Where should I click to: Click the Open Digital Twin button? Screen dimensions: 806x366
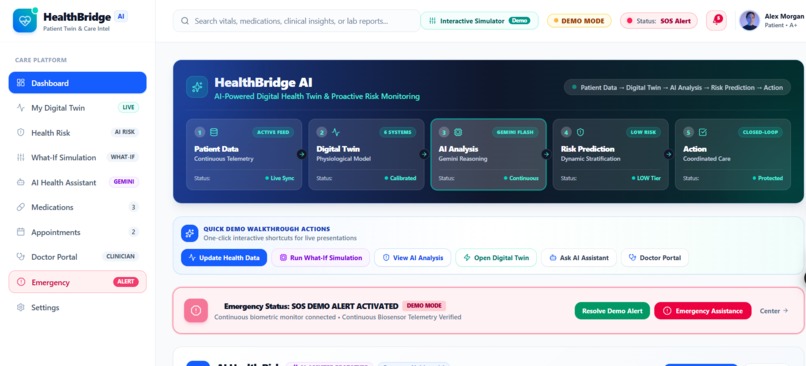point(496,258)
